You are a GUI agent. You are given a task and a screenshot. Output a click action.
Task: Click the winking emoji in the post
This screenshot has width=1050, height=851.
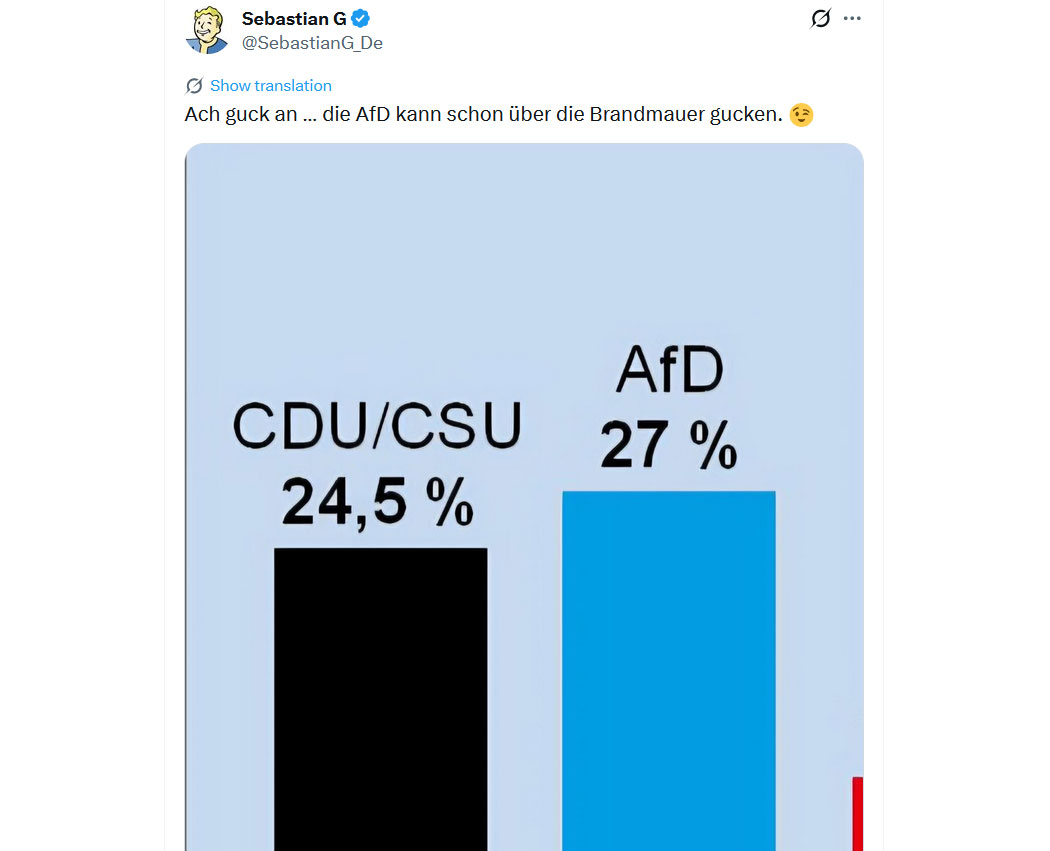801,115
